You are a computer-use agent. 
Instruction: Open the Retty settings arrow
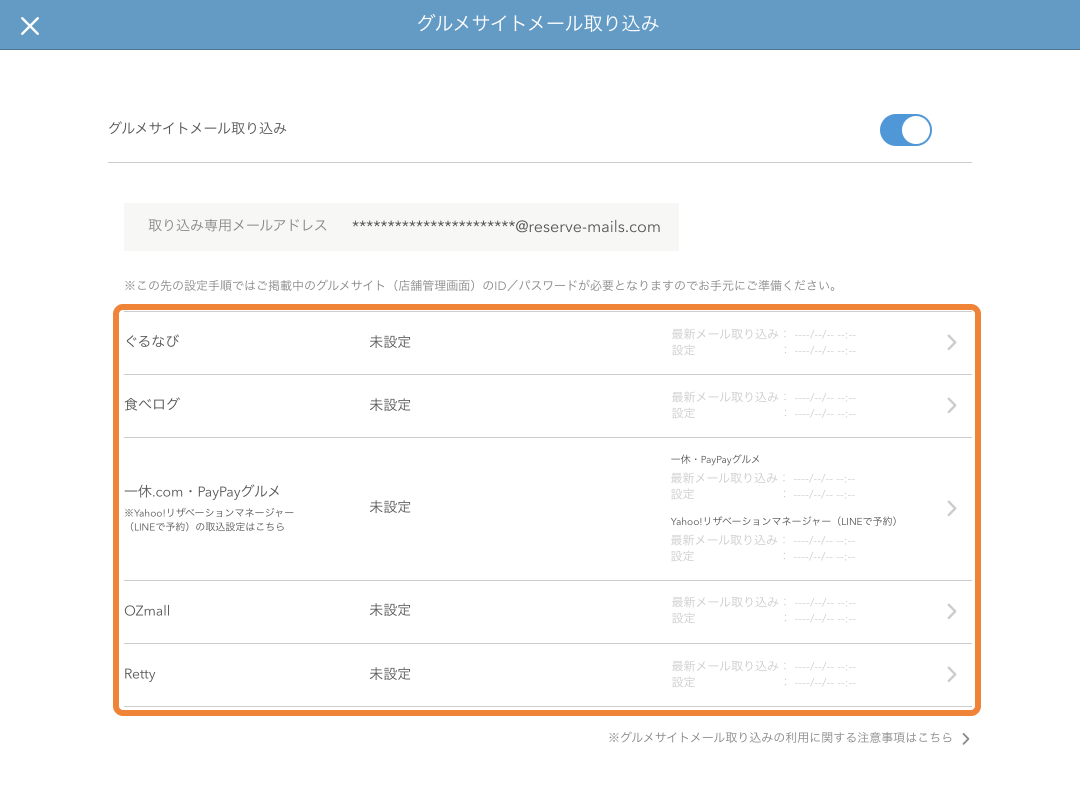[x=951, y=674]
